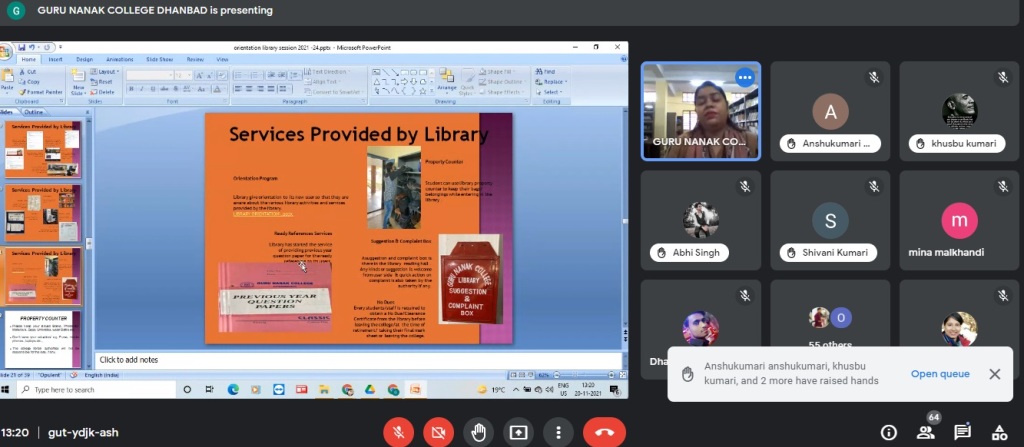Leave the call with red hang-up button
The height and width of the screenshot is (447, 1024).
(x=604, y=433)
